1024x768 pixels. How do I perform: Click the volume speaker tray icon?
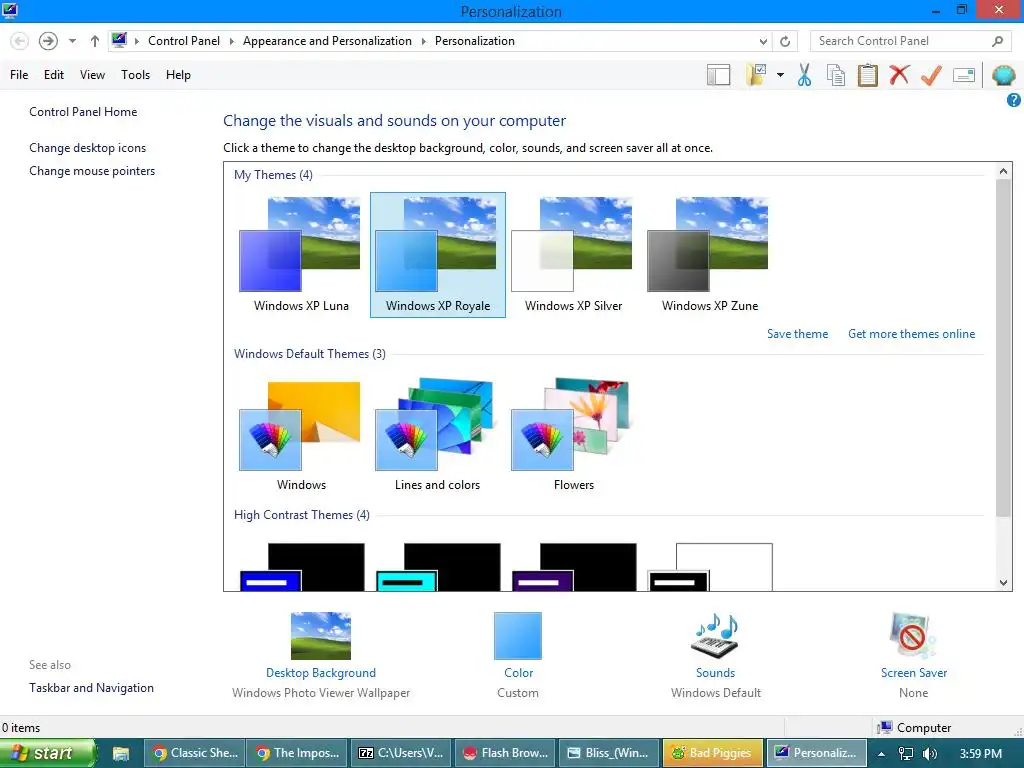(930, 753)
